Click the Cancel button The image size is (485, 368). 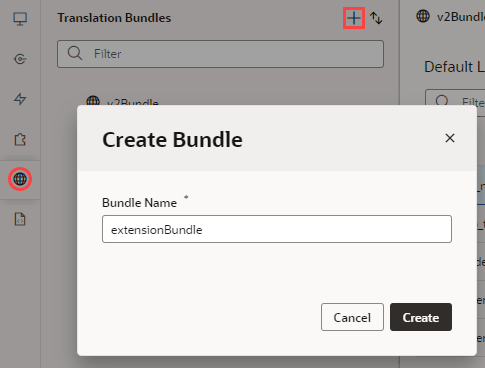[x=352, y=317]
